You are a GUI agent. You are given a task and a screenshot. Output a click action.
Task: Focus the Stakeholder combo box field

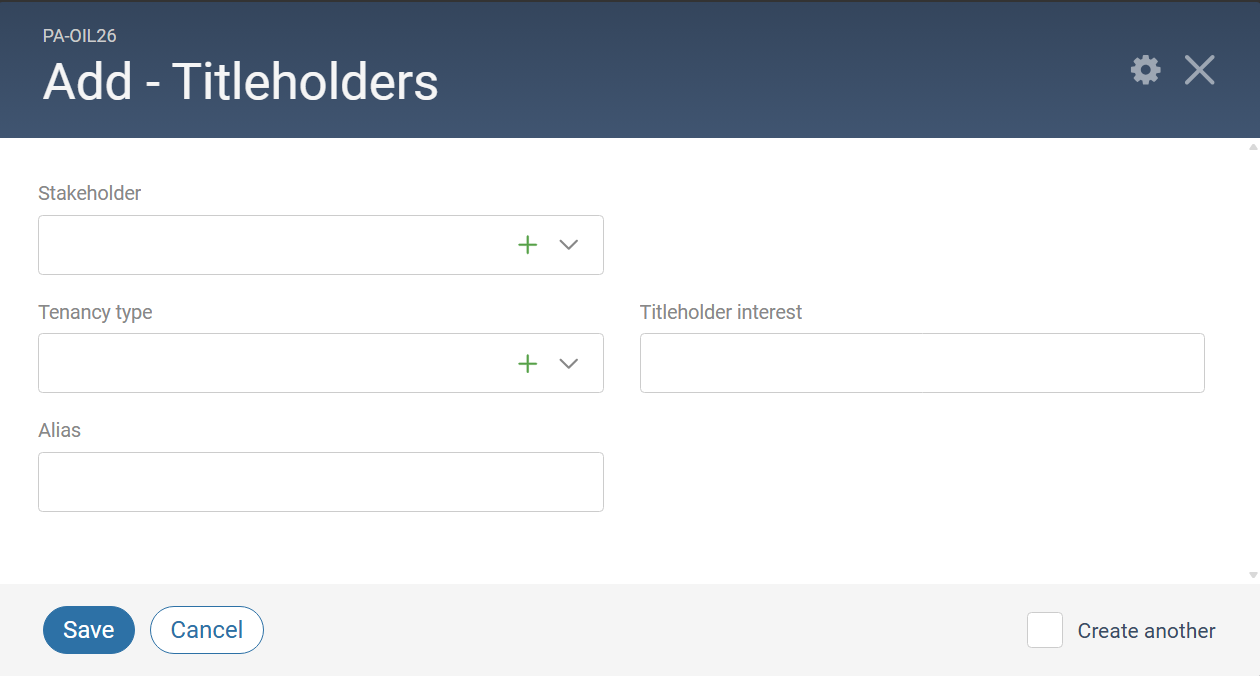pyautogui.click(x=321, y=245)
